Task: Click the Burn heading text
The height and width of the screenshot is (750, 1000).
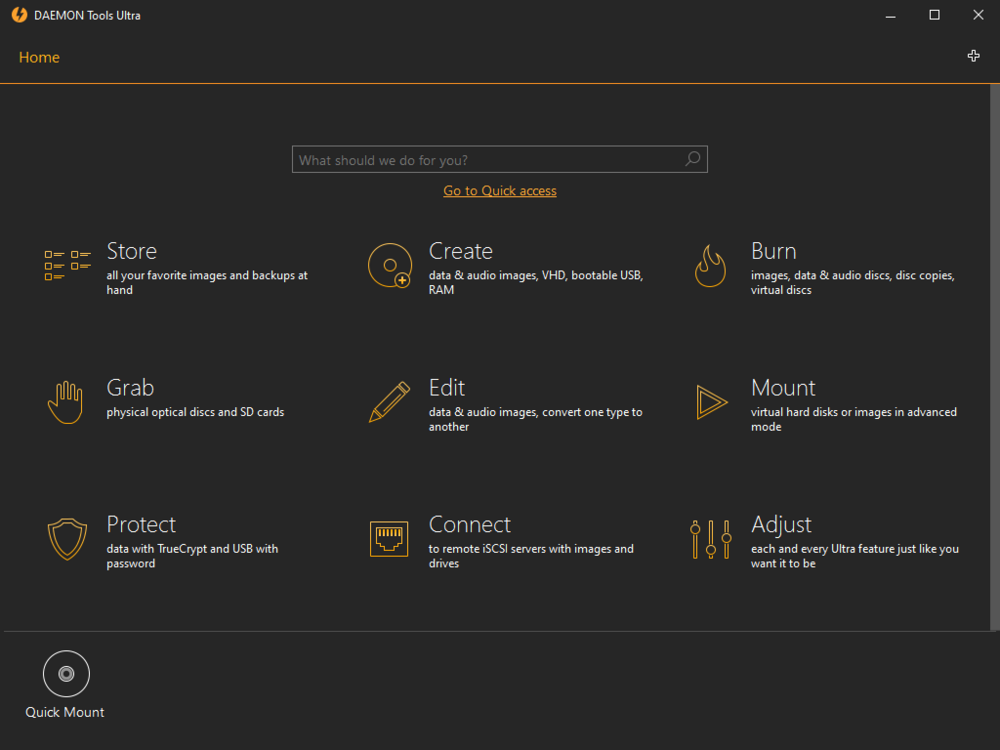Action: point(773,251)
